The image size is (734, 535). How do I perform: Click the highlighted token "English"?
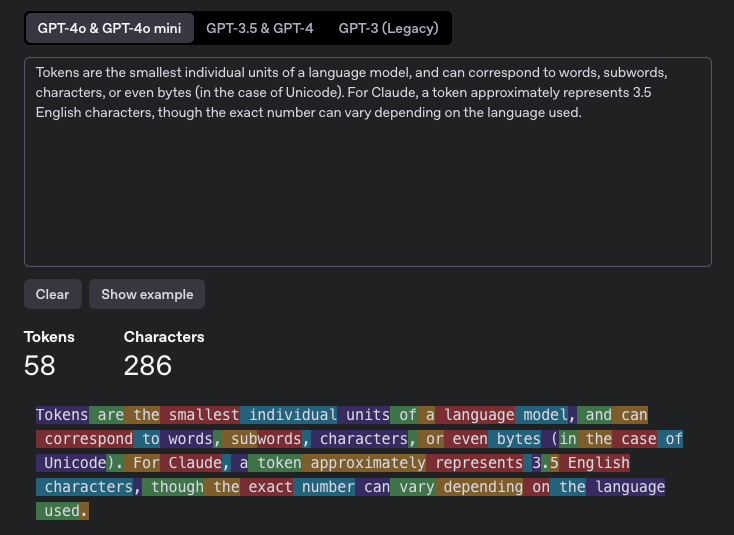click(x=595, y=462)
